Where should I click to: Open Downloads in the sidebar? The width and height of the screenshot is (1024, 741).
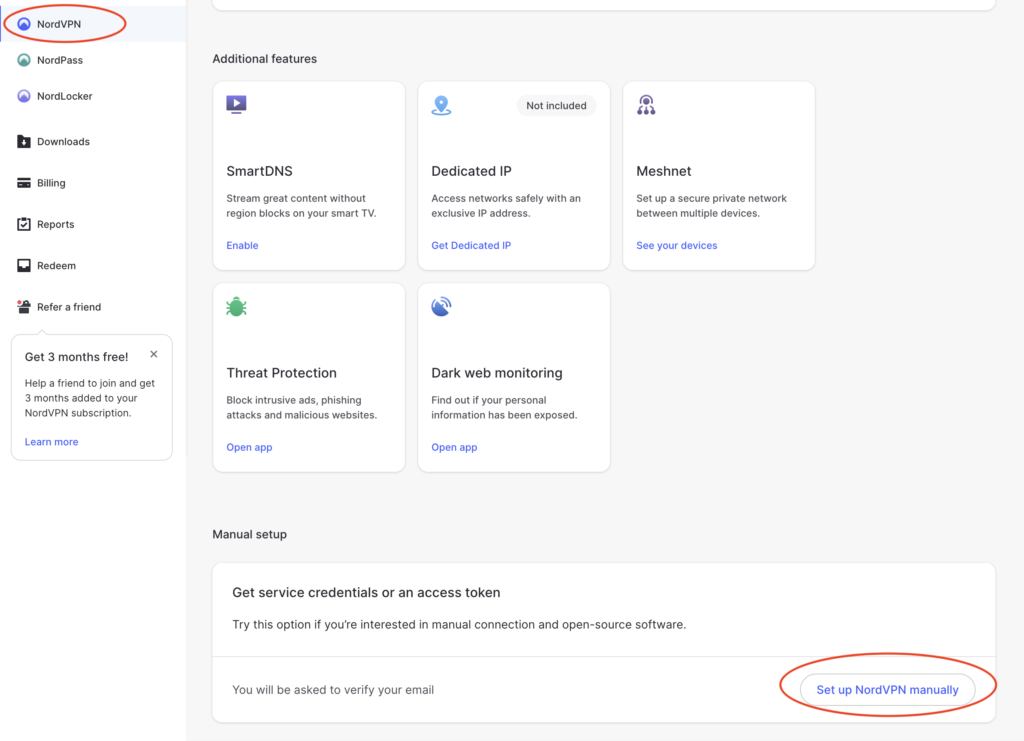62,142
